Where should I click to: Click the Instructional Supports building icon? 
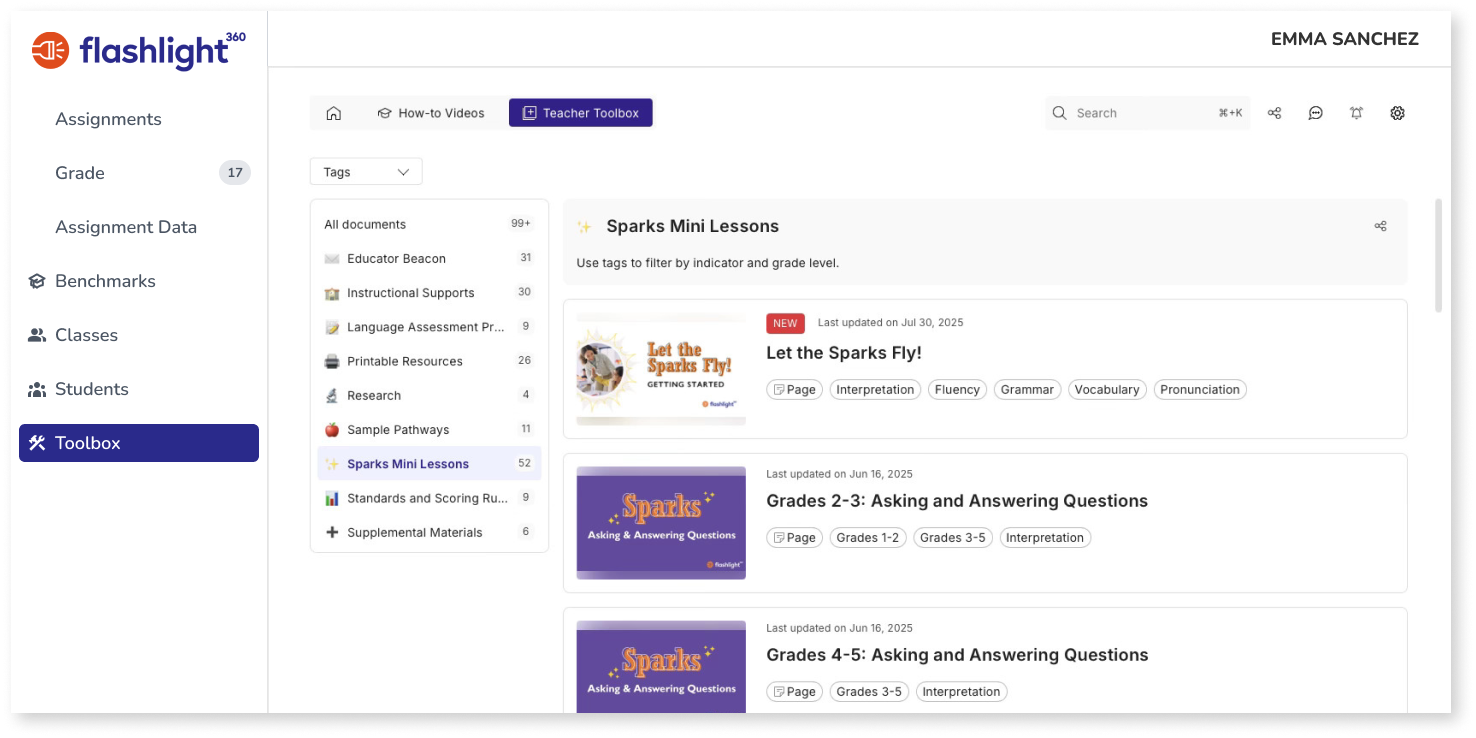coord(332,293)
